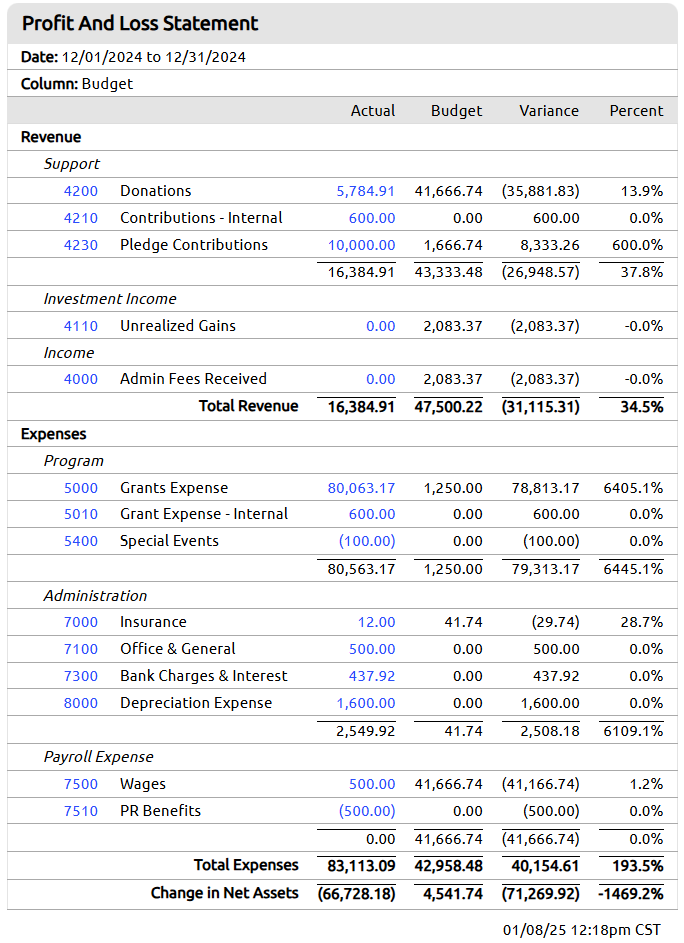Open account 4110 Unrealized Gains
The height and width of the screenshot is (943, 684).
81,326
